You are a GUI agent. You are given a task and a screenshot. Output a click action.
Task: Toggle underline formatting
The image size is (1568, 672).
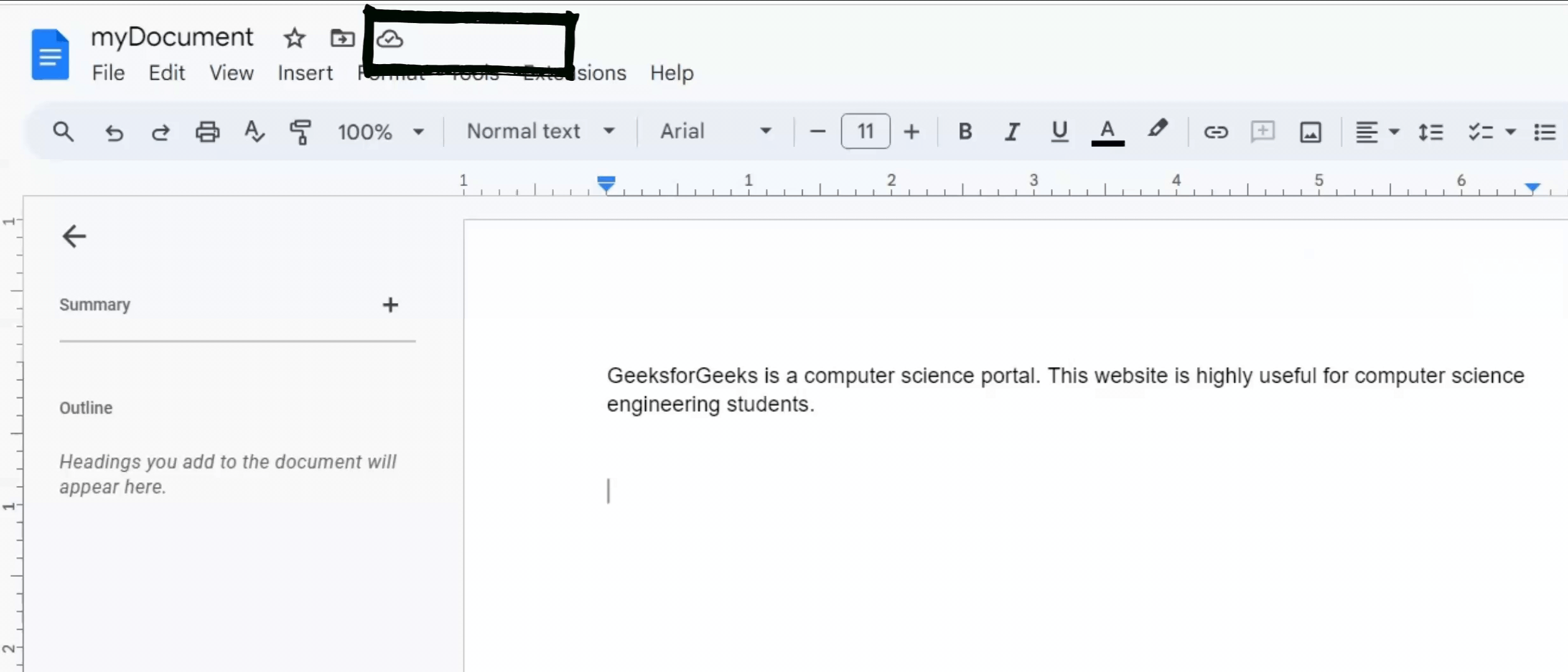pos(1060,132)
